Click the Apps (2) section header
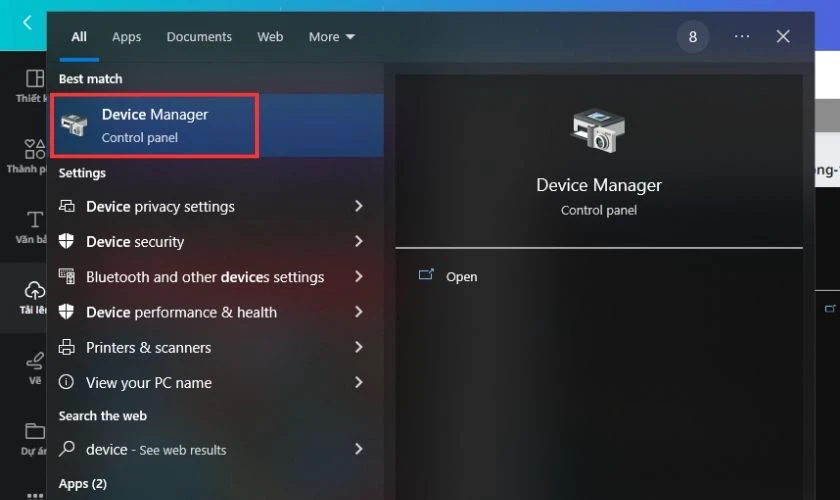Viewport: 840px width, 500px height. point(82,483)
